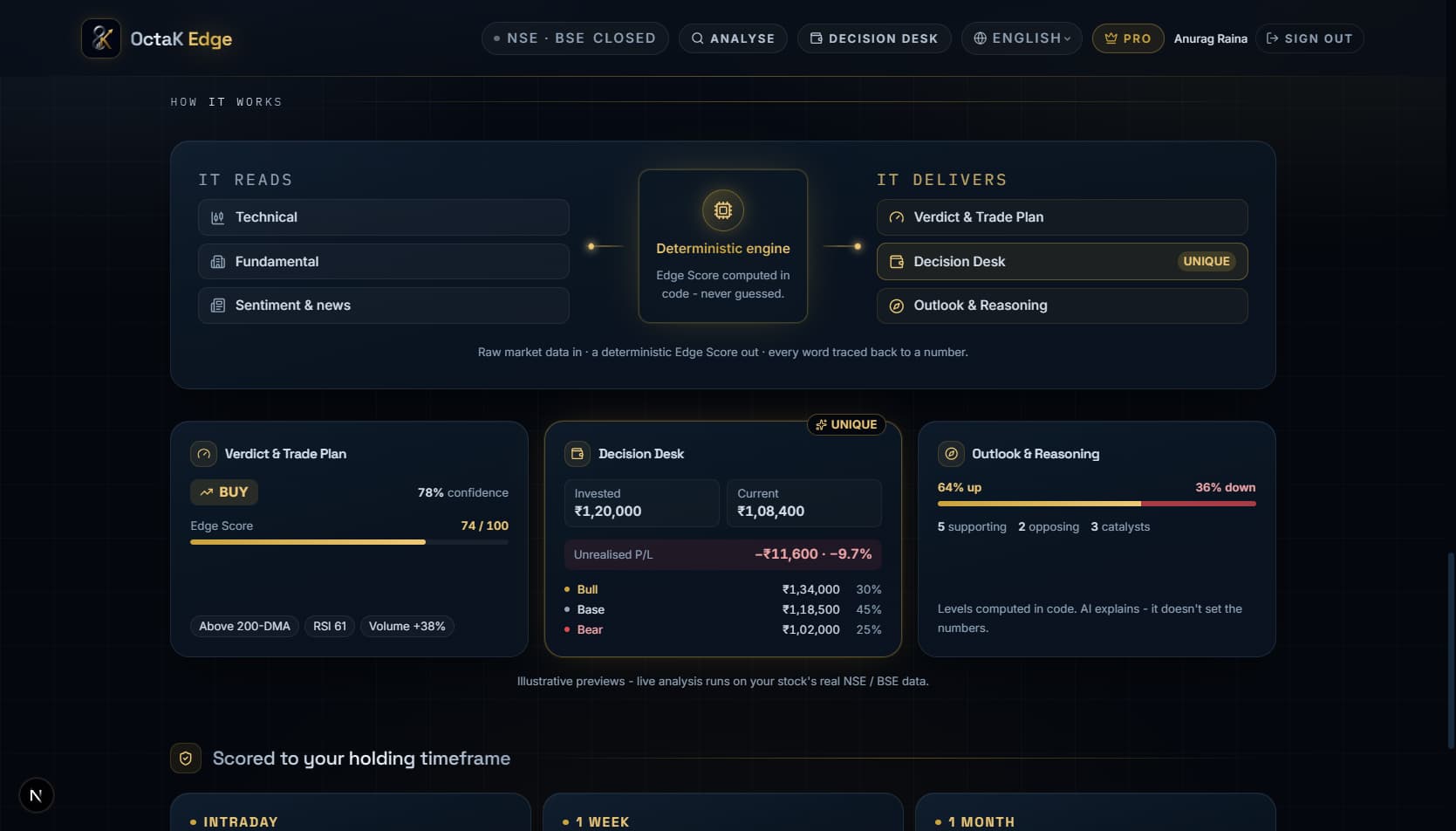Click the Edge Score progress bar
The image size is (1456, 831).
click(x=349, y=542)
